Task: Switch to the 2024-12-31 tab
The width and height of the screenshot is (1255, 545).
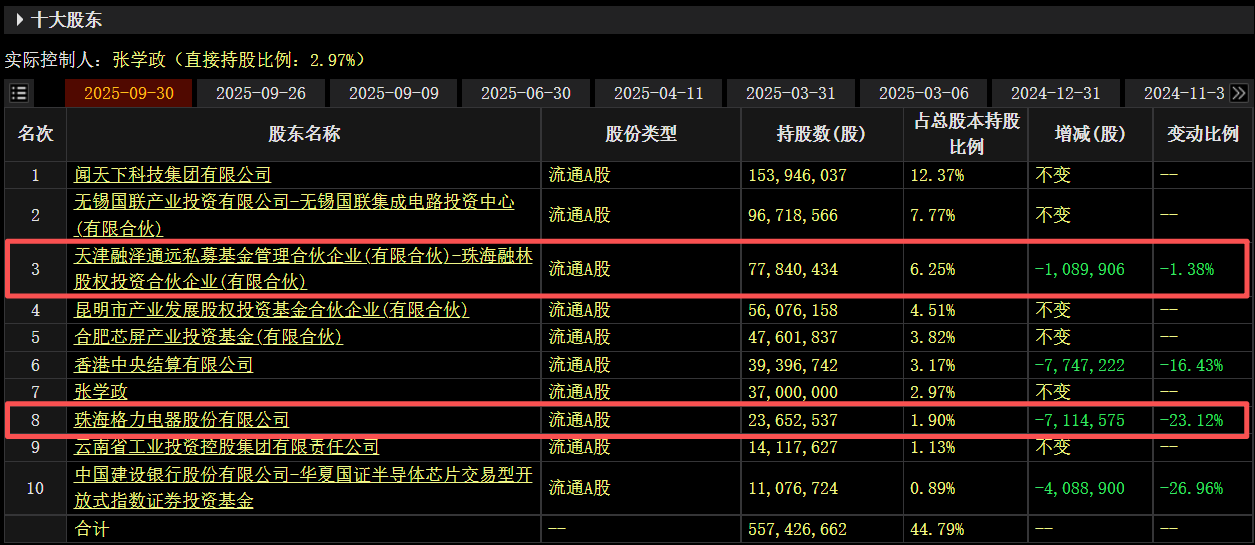Action: coord(1056,93)
